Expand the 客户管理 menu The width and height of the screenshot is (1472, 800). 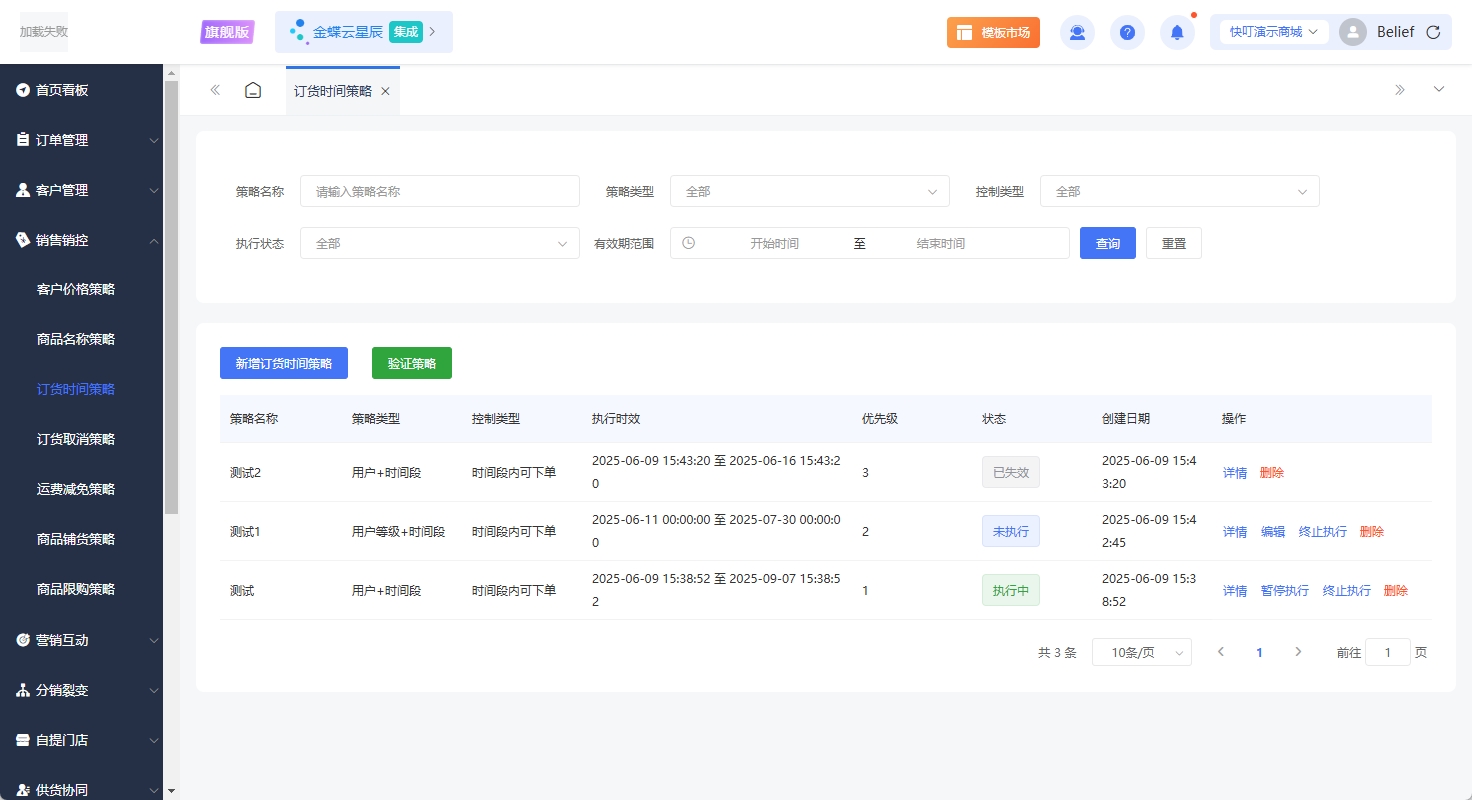point(81,190)
